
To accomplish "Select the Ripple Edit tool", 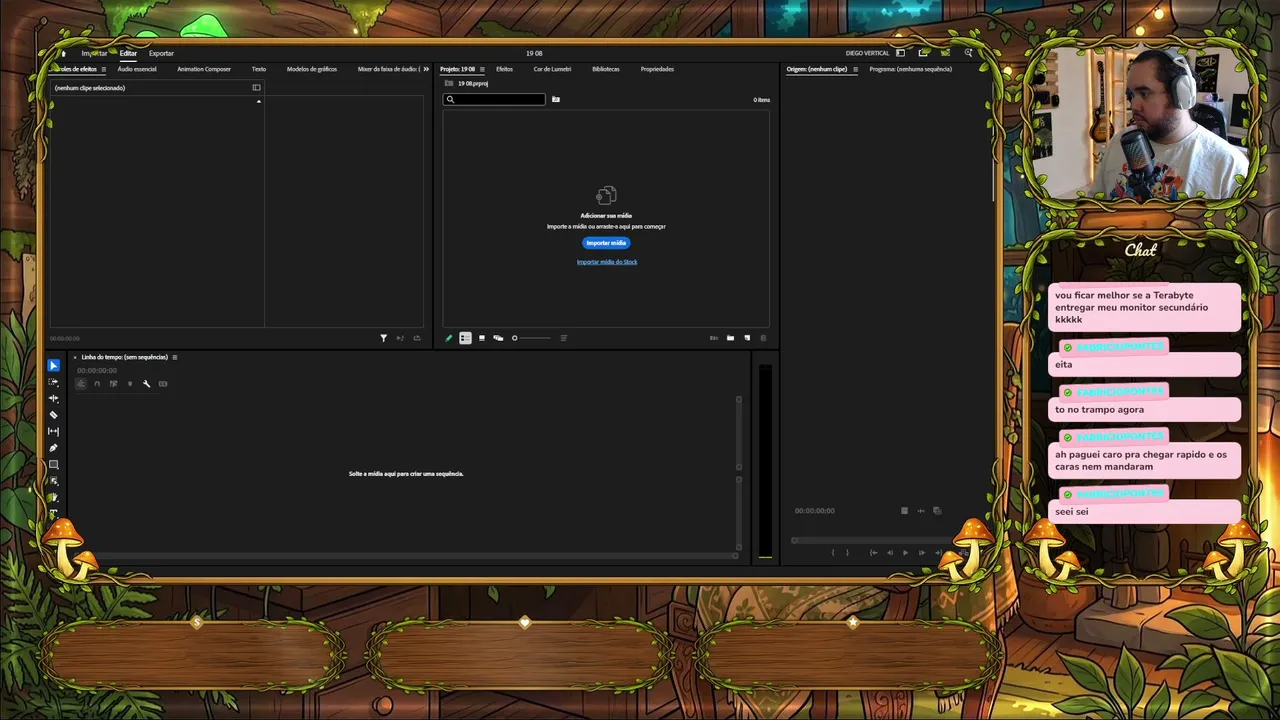I will point(54,398).
